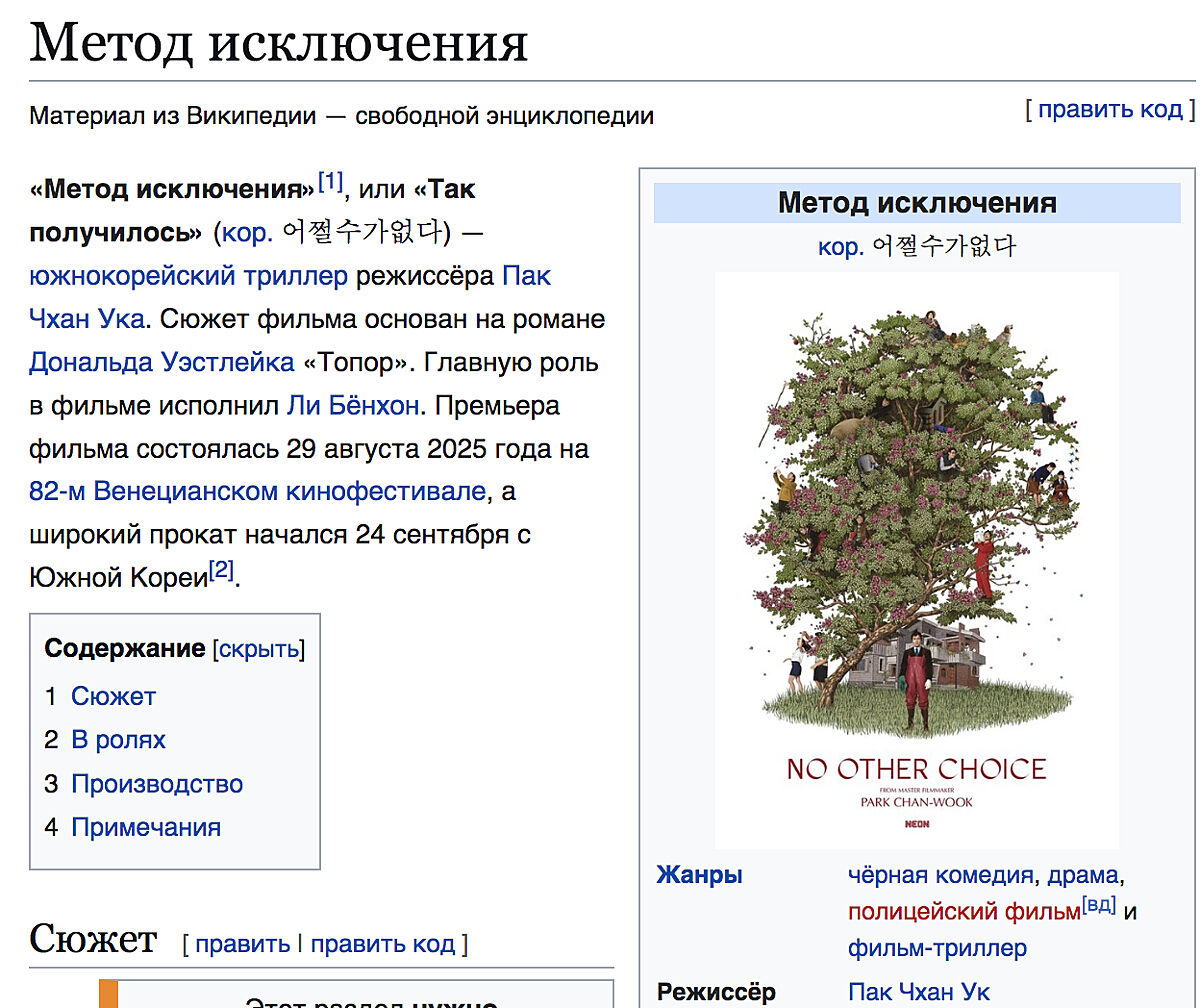Image resolution: width=1200 pixels, height=1008 pixels.
Task: Open «Пак Чхан Ук» in infobox director row
Action: [918, 992]
